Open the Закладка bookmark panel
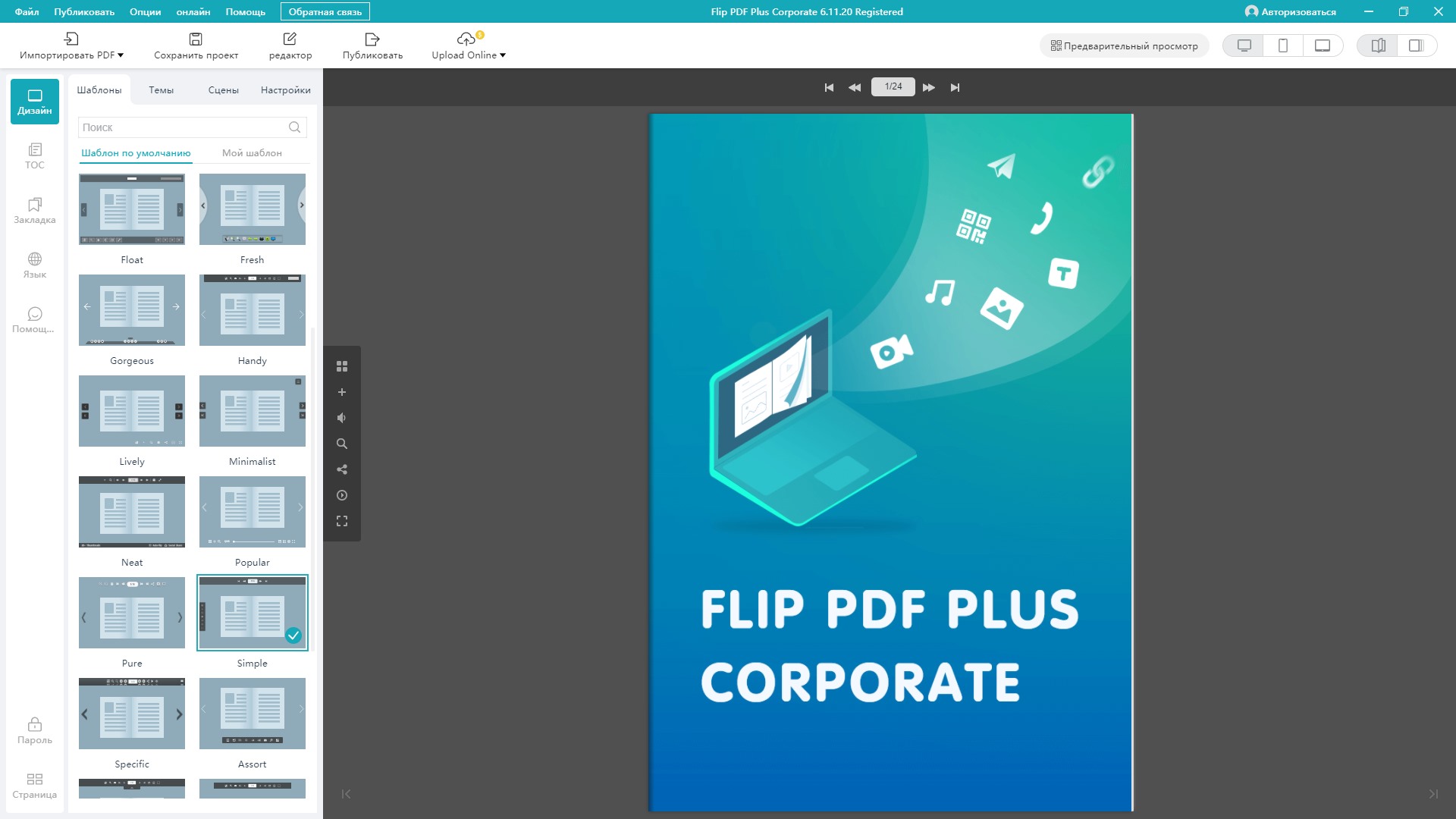 [x=35, y=211]
